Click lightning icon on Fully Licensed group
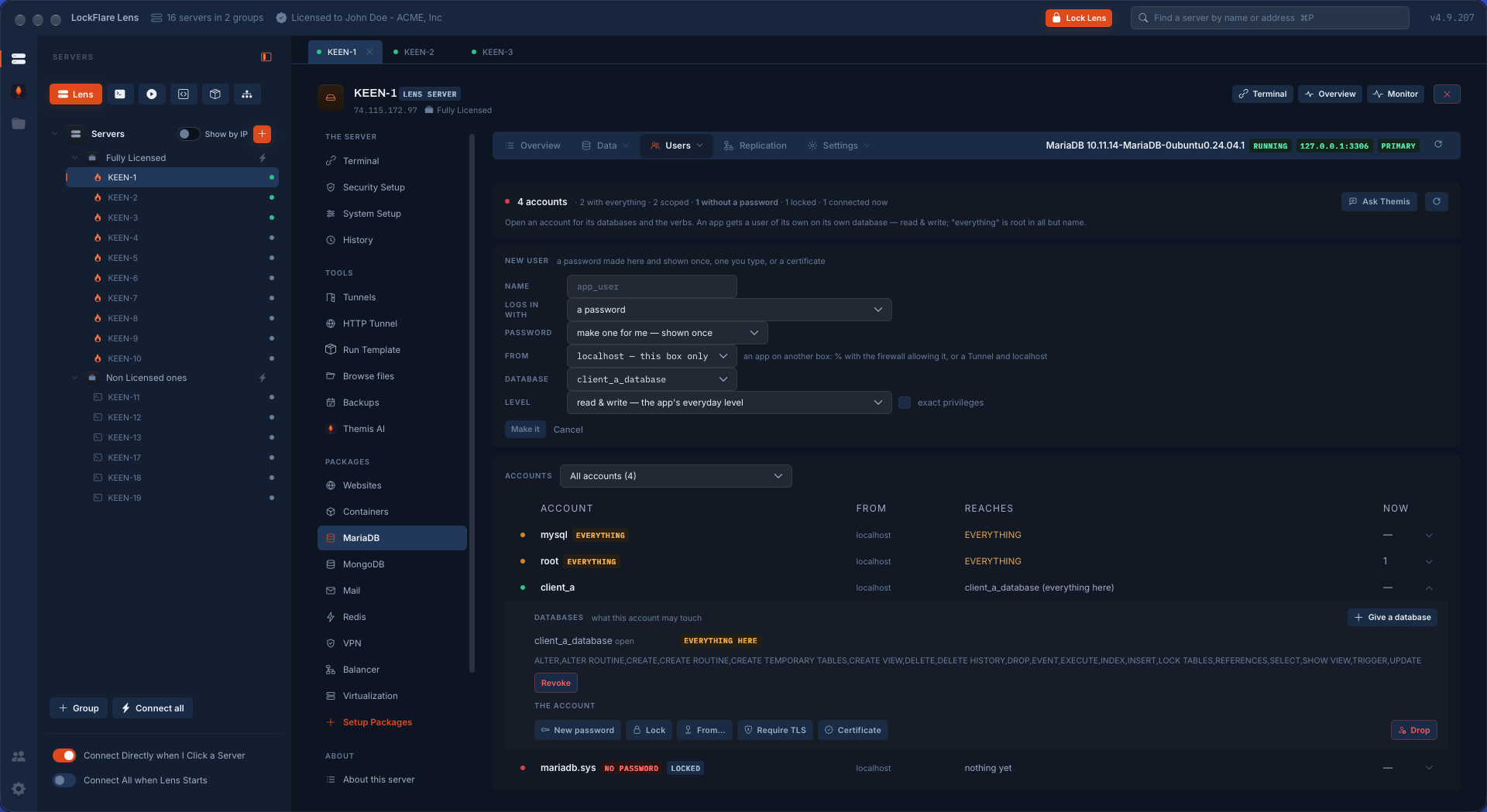1487x812 pixels. click(x=263, y=158)
